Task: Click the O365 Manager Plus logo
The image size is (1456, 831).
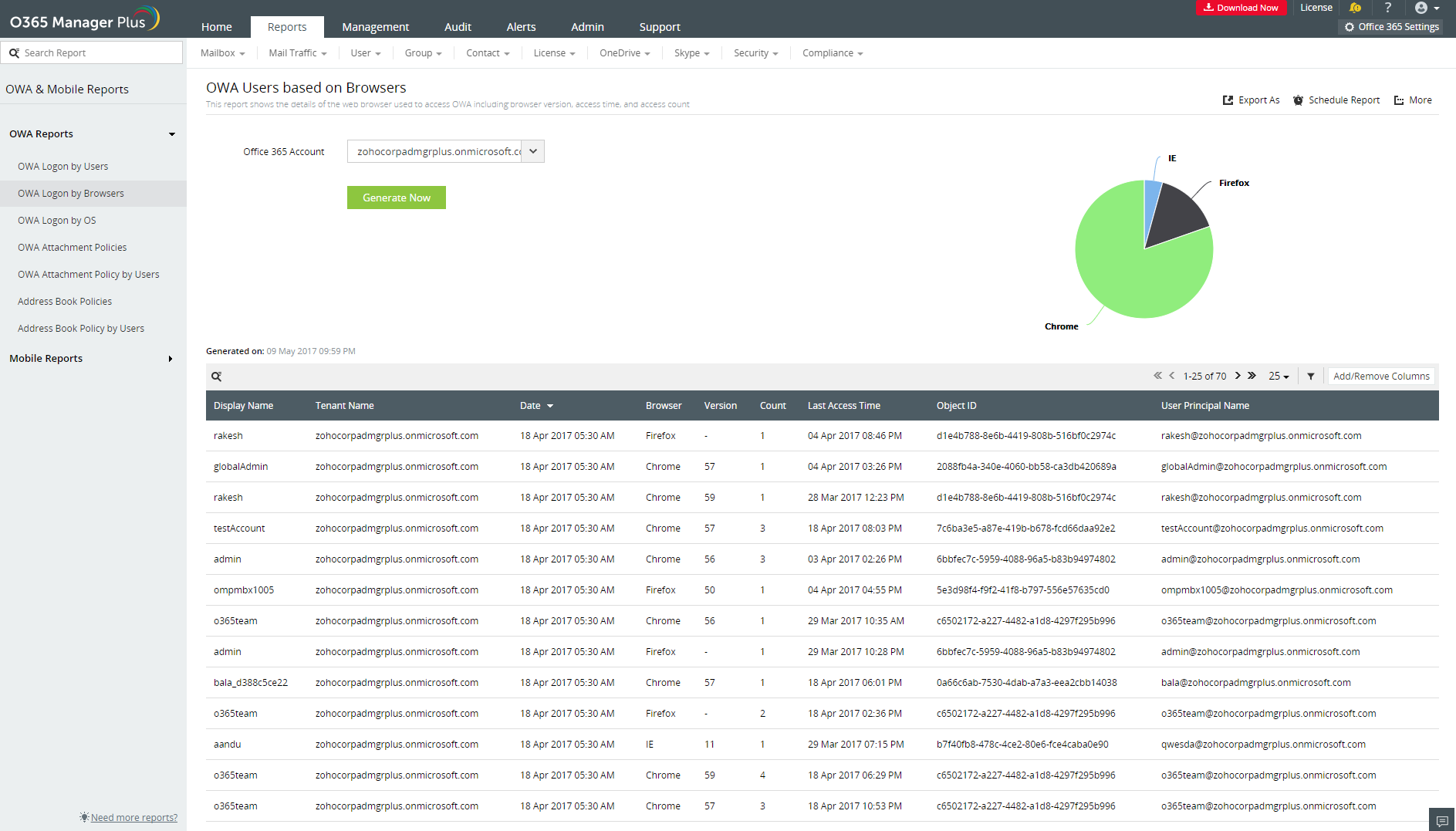Action: (84, 19)
